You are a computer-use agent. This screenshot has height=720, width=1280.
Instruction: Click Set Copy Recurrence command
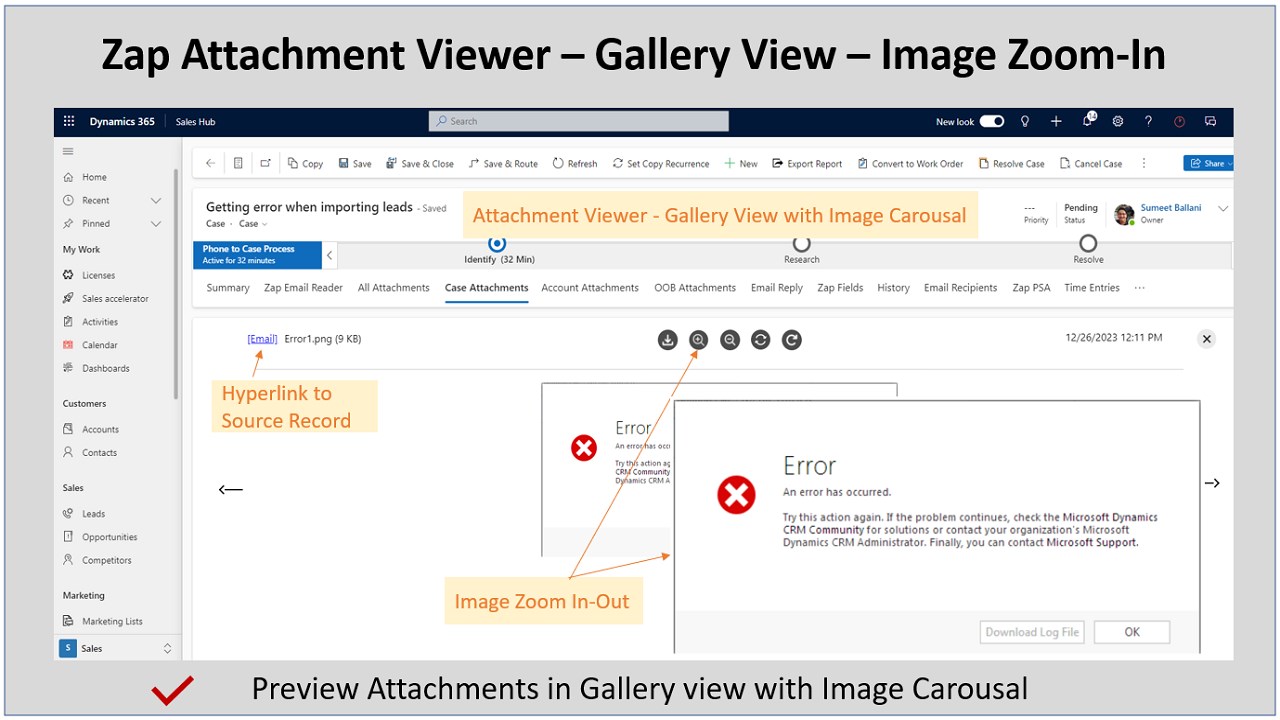point(661,163)
